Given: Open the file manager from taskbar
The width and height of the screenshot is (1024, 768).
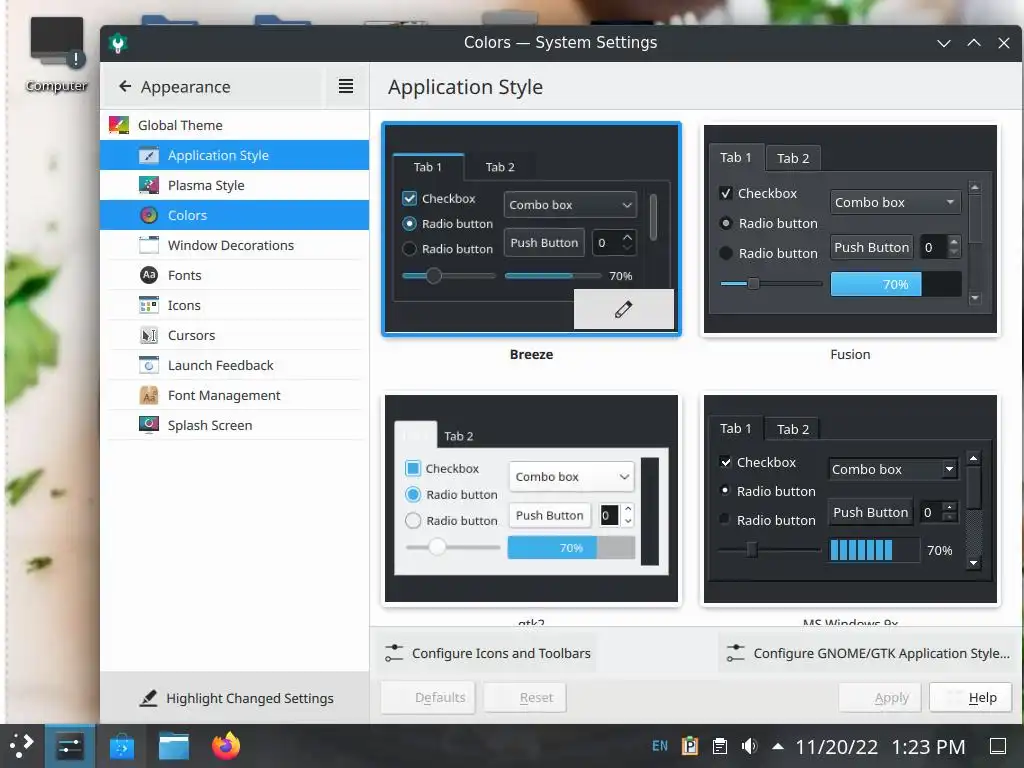Looking at the screenshot, I should coord(174,746).
